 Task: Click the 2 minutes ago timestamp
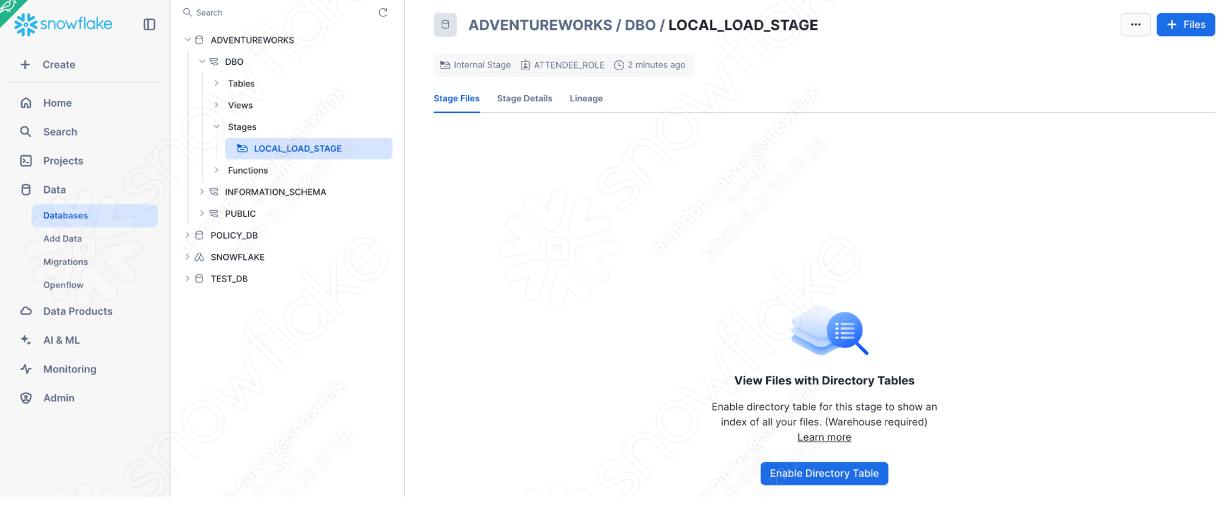[x=656, y=65]
